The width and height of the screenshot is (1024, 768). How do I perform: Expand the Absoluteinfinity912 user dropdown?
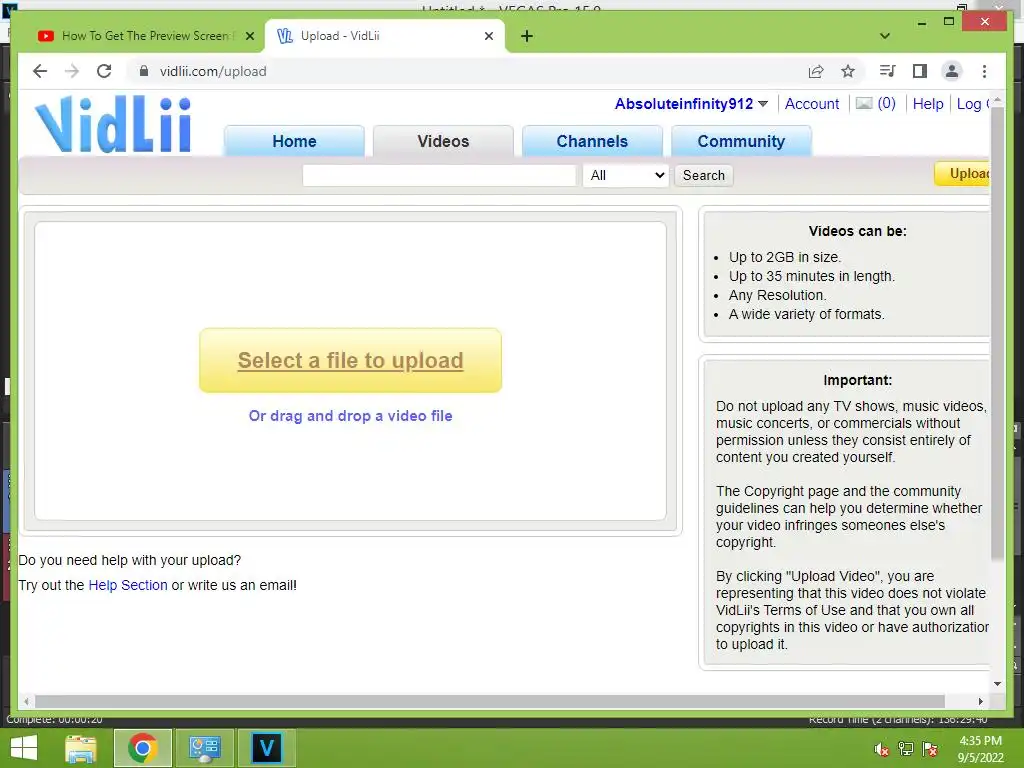[x=763, y=104]
